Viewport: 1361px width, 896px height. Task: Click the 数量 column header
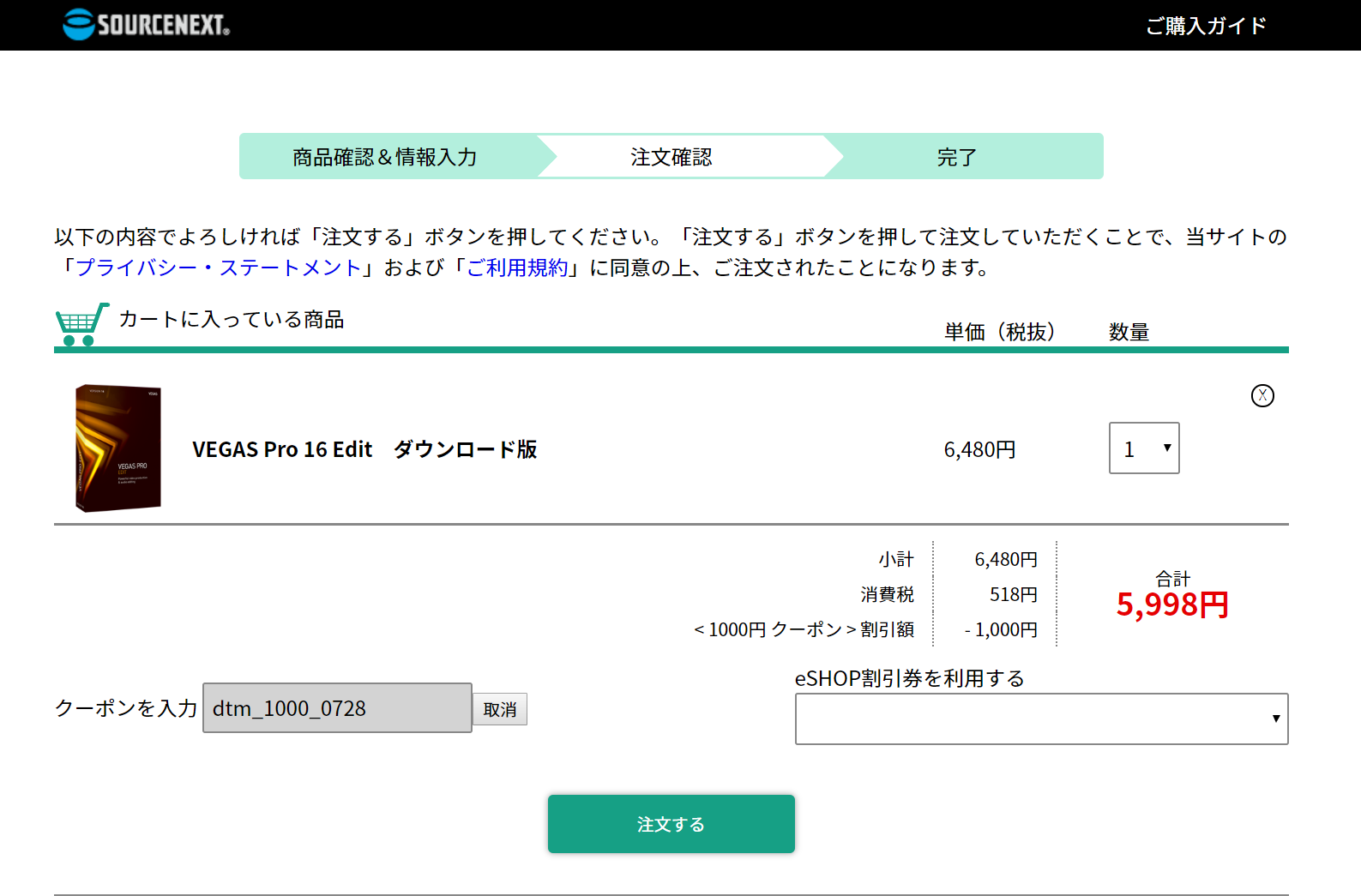1129,332
